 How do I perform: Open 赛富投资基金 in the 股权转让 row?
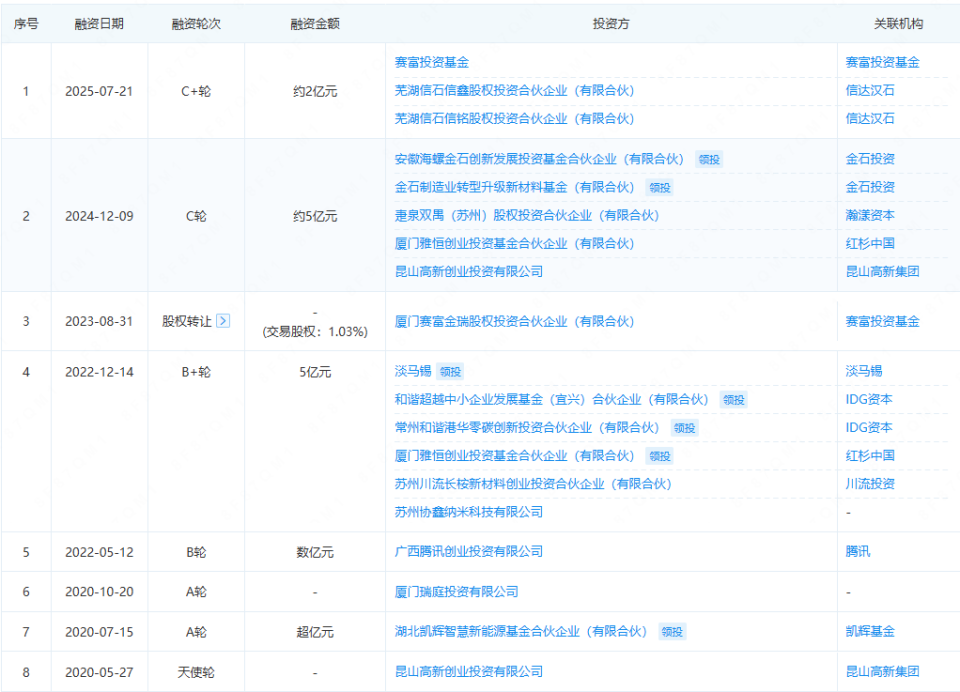[882, 322]
